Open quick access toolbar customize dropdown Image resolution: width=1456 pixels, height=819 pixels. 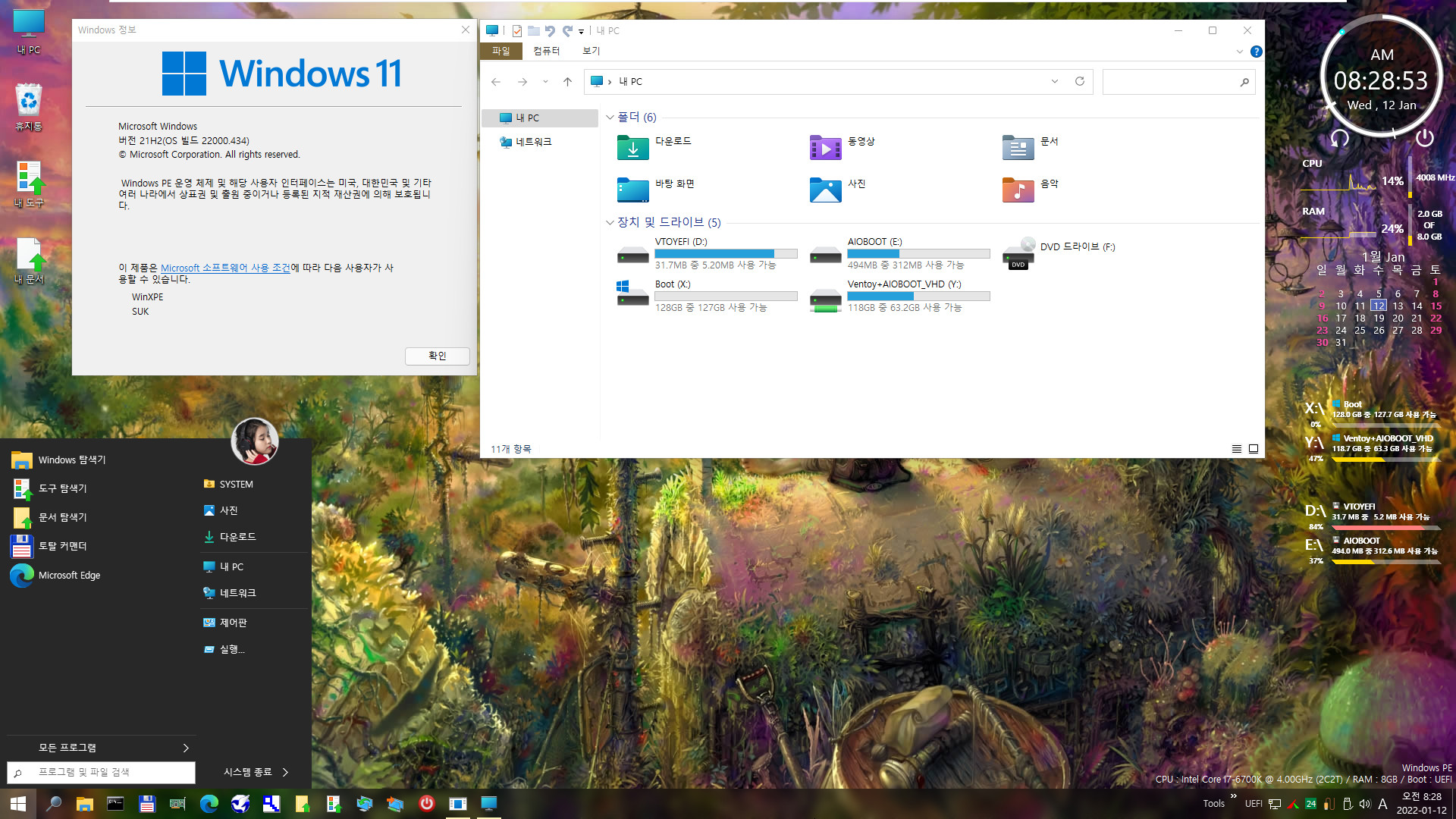click(x=582, y=32)
